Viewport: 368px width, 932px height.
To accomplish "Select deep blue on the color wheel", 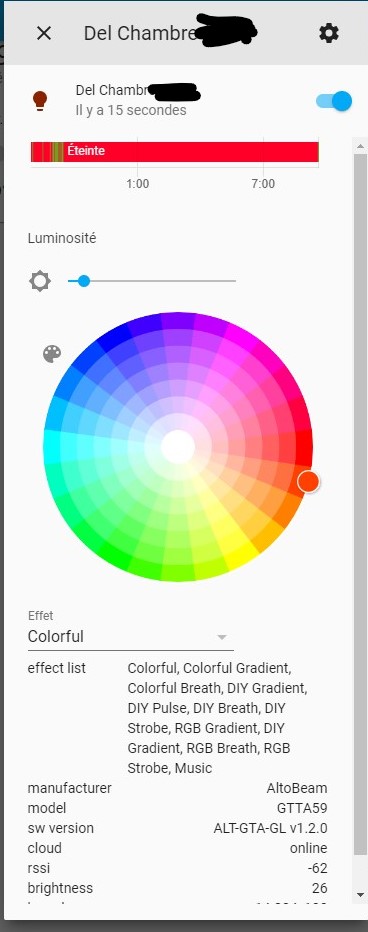I will point(114,338).
